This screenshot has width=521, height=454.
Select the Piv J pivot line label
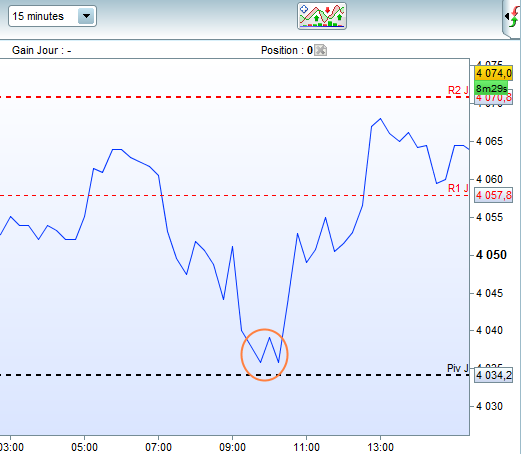458,368
